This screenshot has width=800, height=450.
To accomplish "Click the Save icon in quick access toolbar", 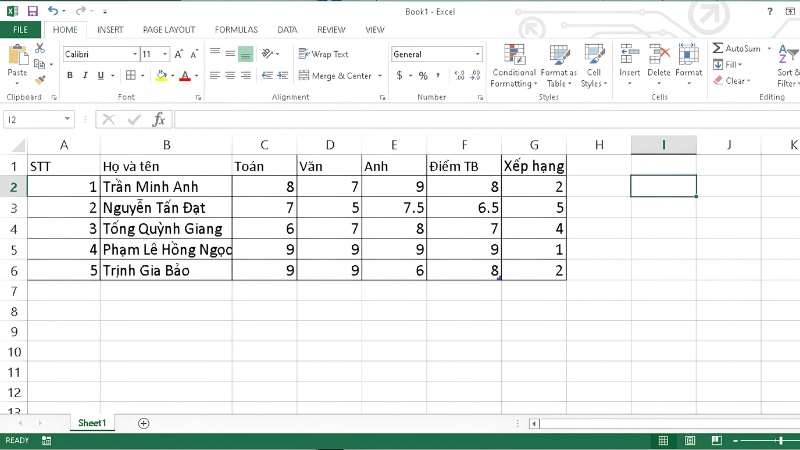I will [33, 11].
